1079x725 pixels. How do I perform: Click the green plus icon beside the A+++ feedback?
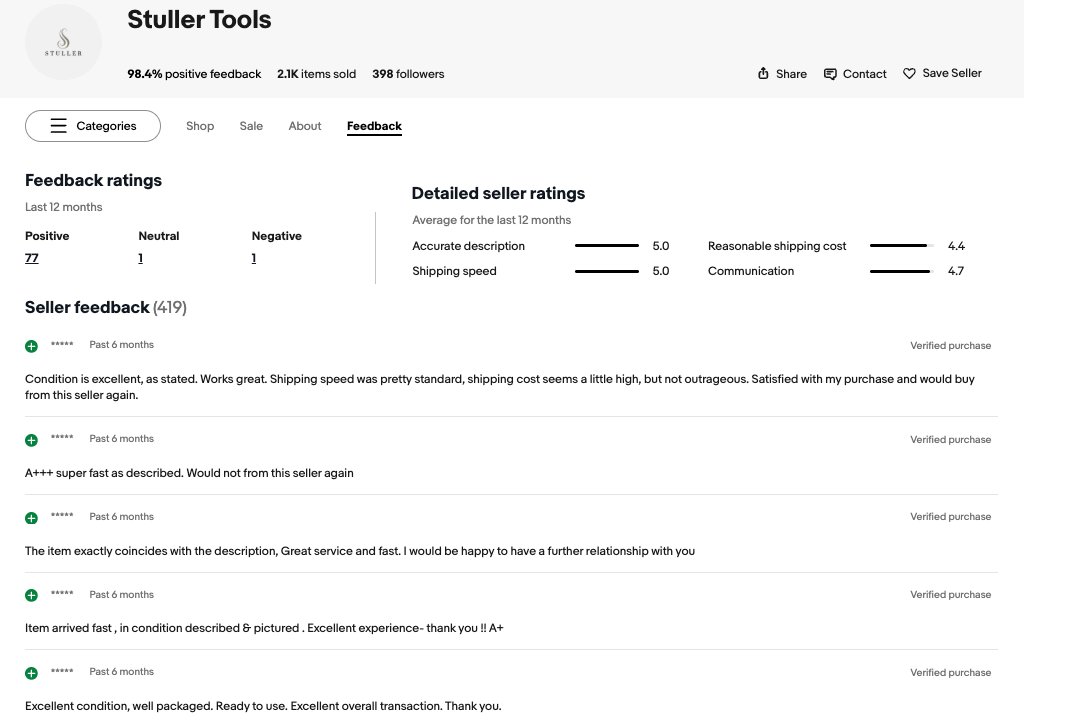click(x=30, y=440)
